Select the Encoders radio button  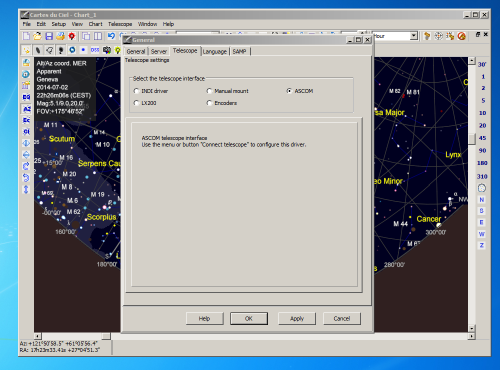209,103
